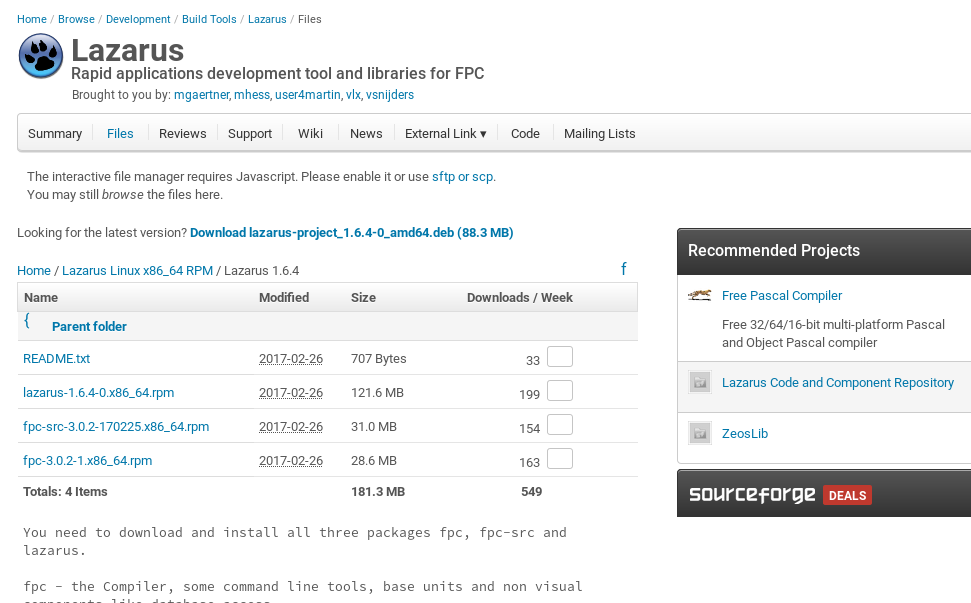Click the Lazarus Code and Component Repository icon
Image resolution: width=971 pixels, height=603 pixels.
click(x=699, y=382)
